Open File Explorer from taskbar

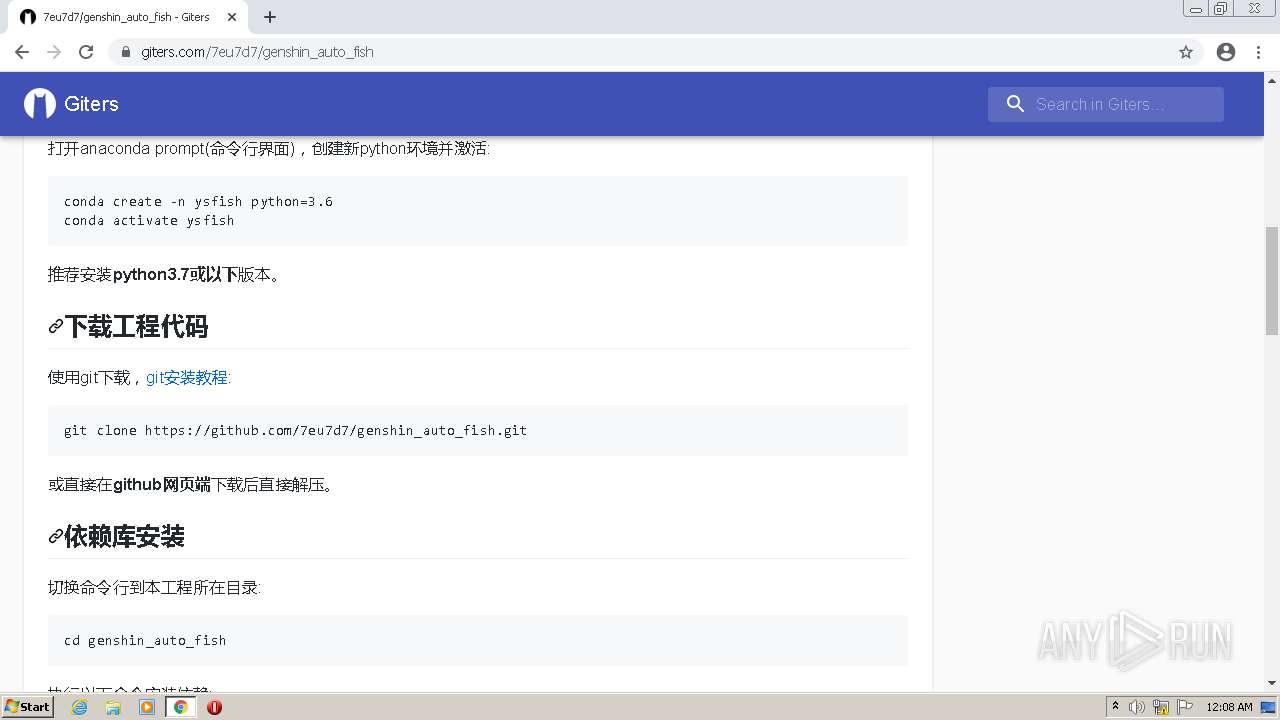coord(113,707)
